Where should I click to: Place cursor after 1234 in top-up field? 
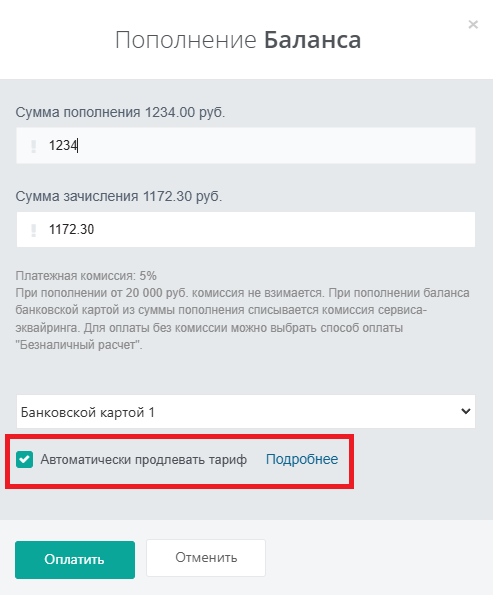click(x=77, y=146)
